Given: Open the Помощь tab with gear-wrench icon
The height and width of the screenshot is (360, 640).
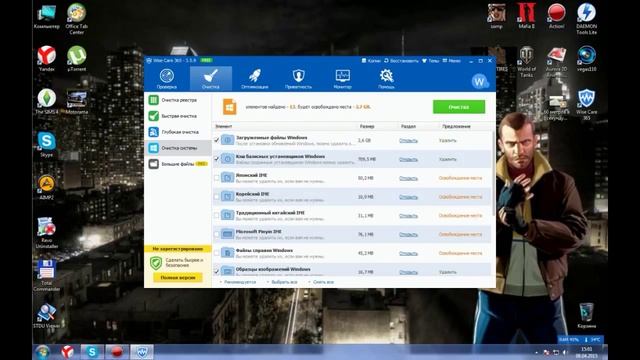Looking at the screenshot, I should coord(386,79).
